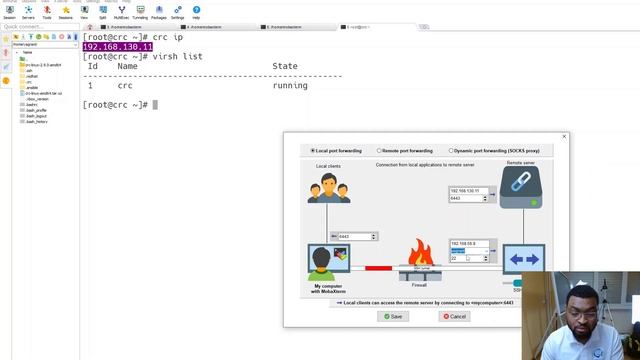The width and height of the screenshot is (640, 360).
Task: Click the red delete icon in SFTP toolbar
Action: click(62, 37)
